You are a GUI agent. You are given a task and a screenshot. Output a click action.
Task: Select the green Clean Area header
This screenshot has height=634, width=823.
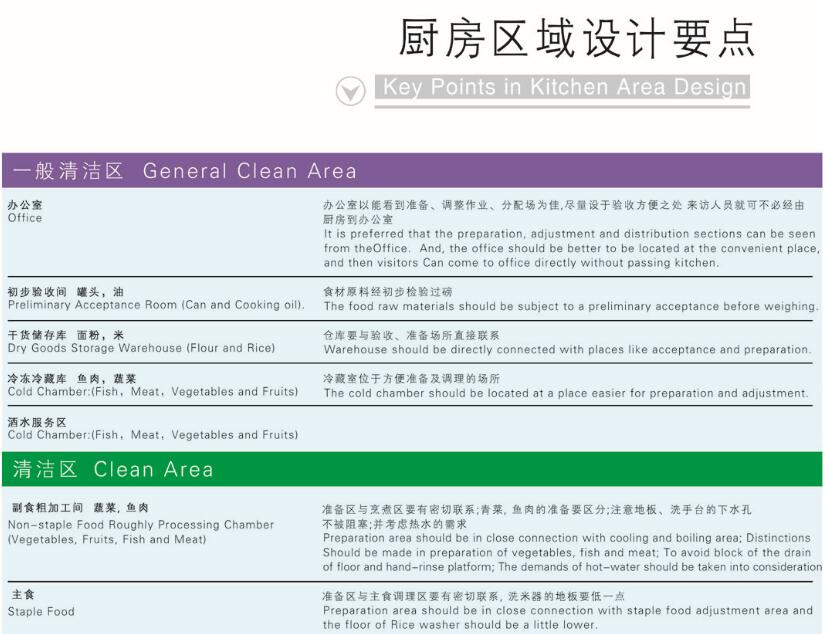coord(411,469)
